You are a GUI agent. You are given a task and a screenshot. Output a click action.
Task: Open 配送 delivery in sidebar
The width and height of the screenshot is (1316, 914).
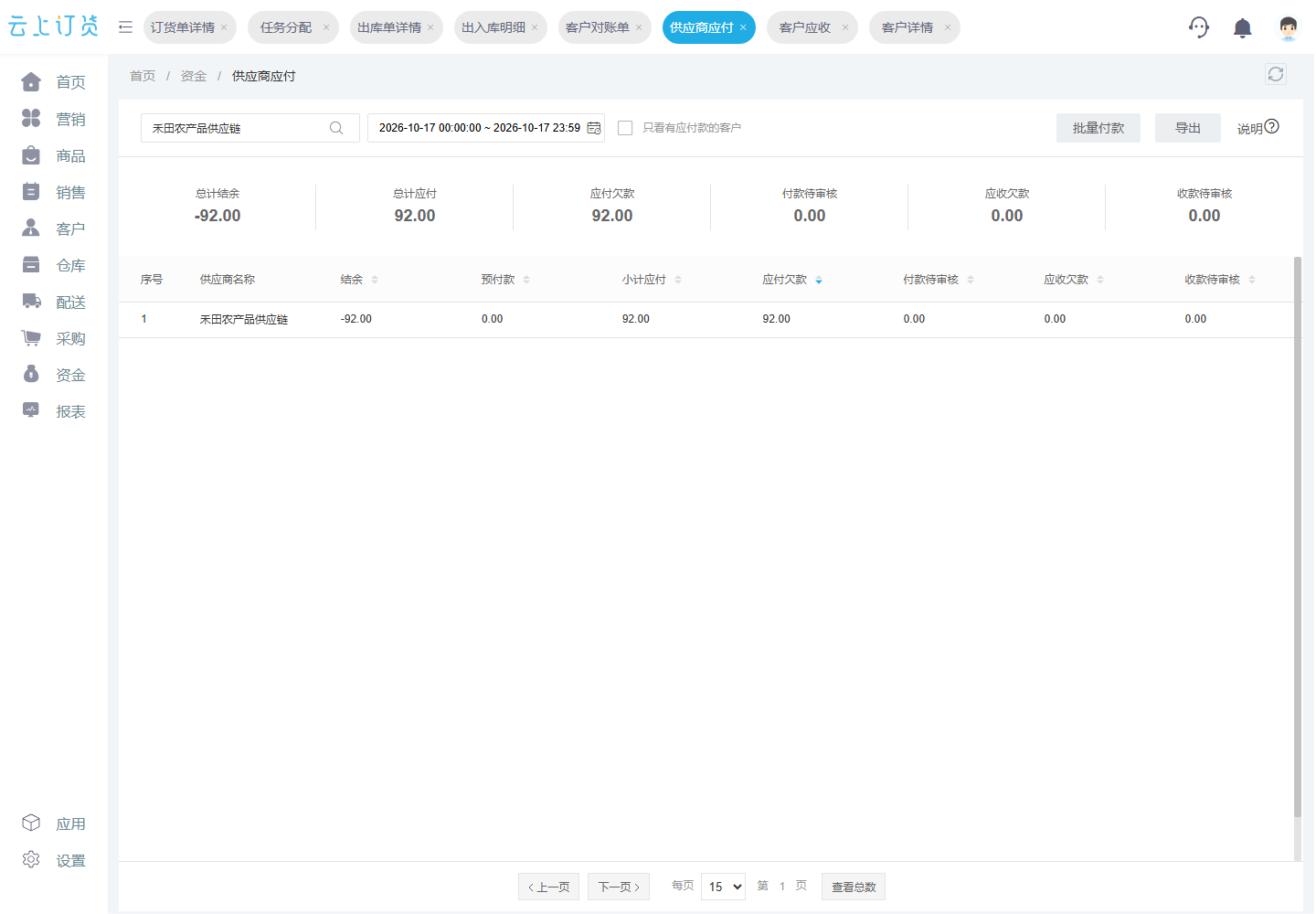point(54,302)
